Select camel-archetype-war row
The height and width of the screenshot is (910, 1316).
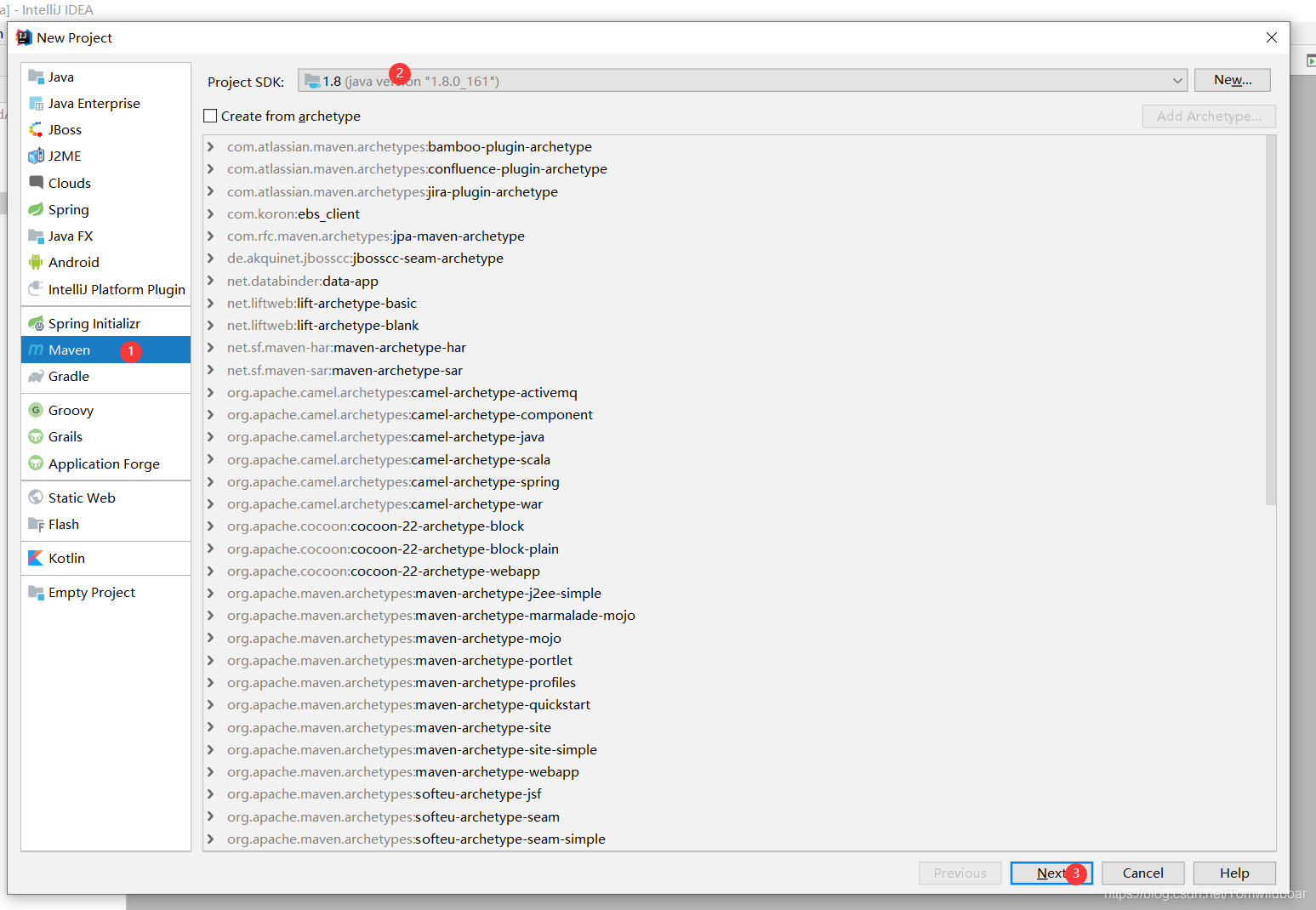734,504
